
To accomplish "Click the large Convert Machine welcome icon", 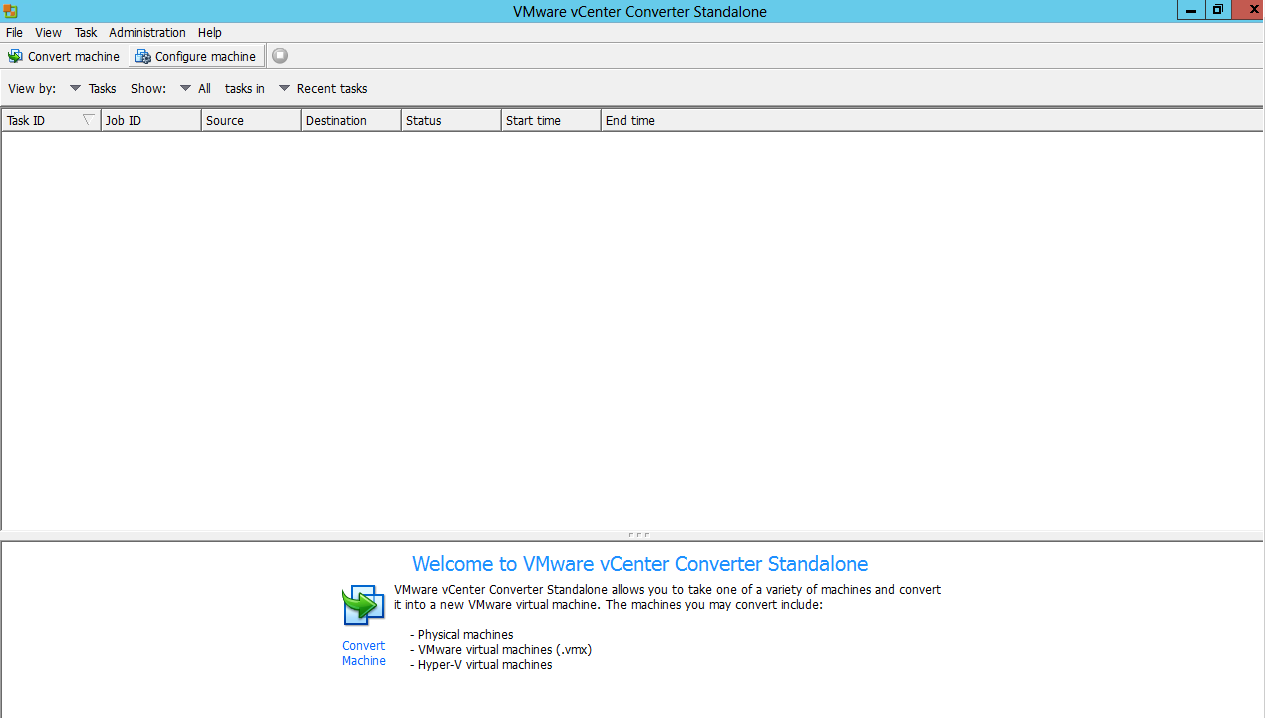I will 363,606.
